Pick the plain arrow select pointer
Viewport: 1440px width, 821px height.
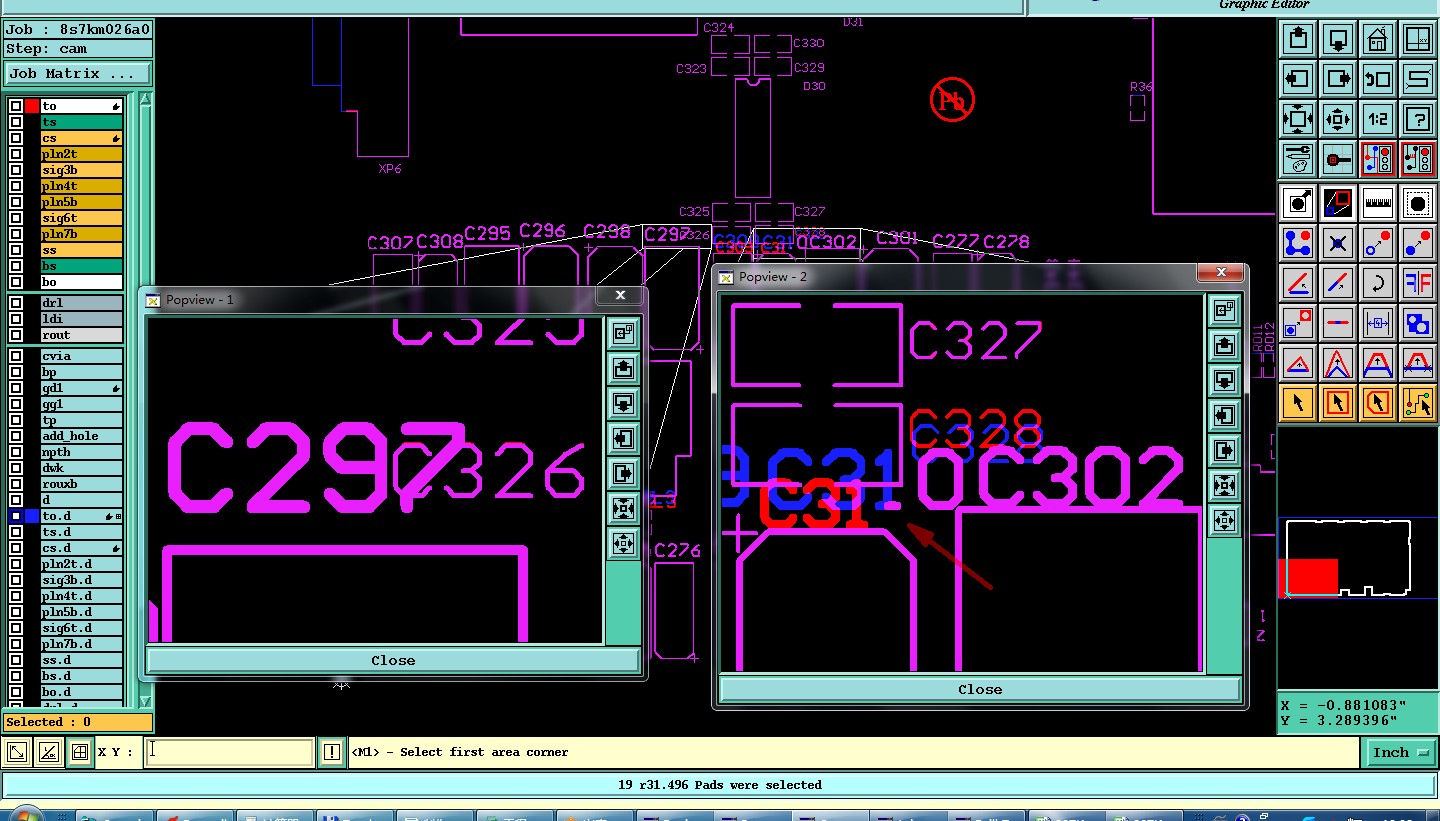click(1298, 403)
